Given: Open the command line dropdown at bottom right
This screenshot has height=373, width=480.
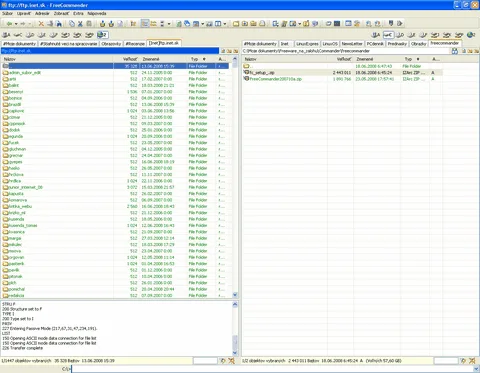Looking at the screenshot, I should (476, 369).
